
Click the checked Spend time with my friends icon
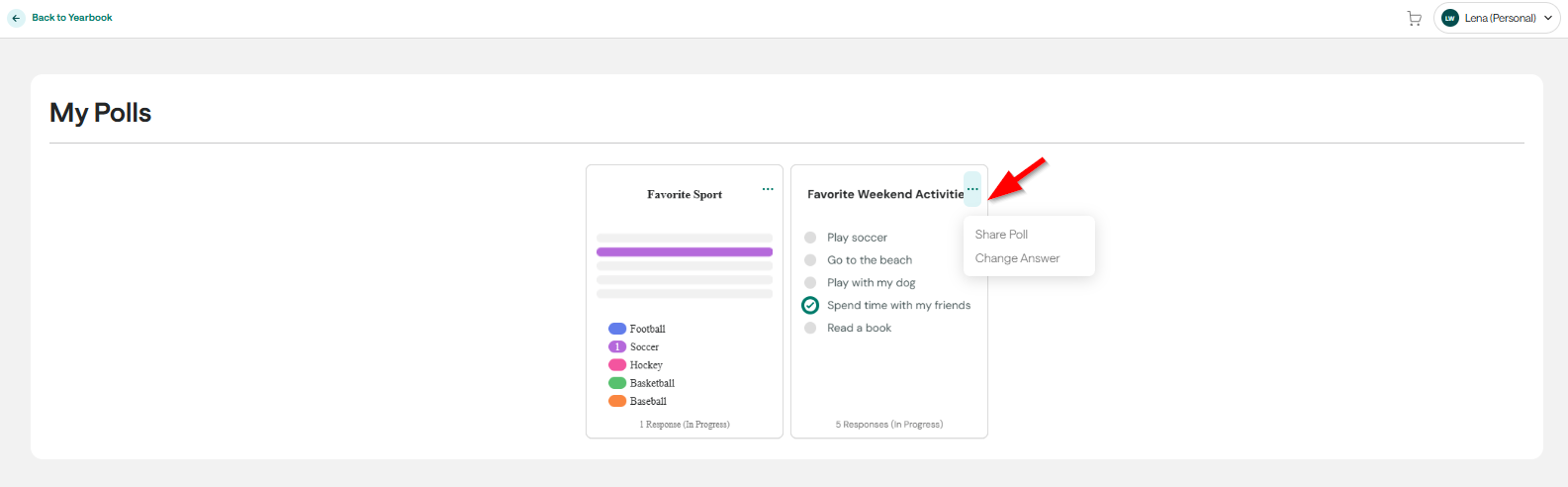coord(810,305)
